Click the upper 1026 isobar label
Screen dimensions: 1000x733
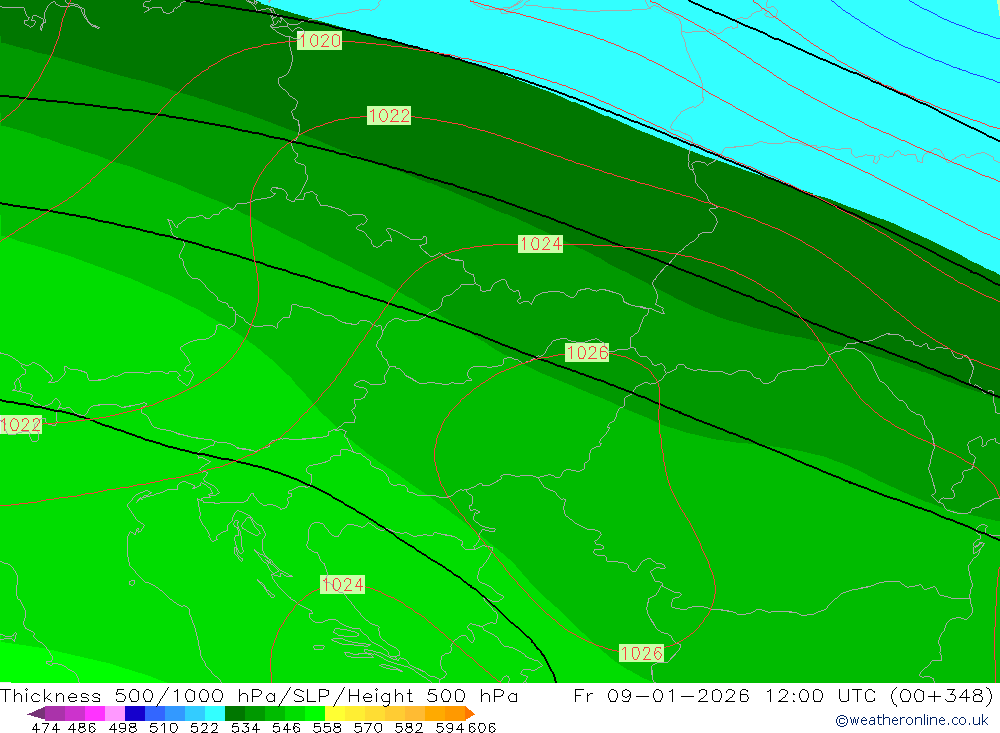coord(587,353)
